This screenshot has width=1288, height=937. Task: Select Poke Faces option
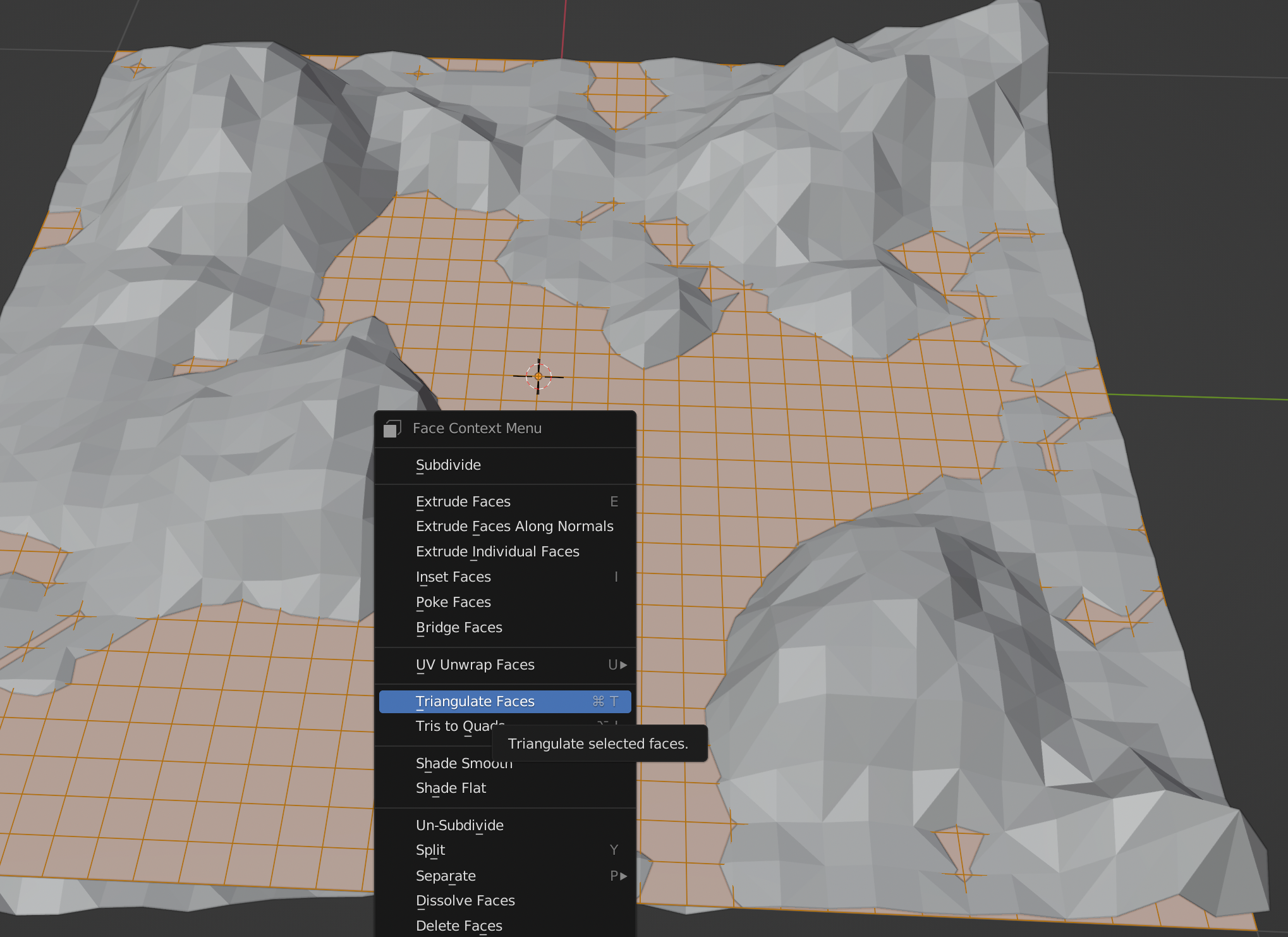453,603
